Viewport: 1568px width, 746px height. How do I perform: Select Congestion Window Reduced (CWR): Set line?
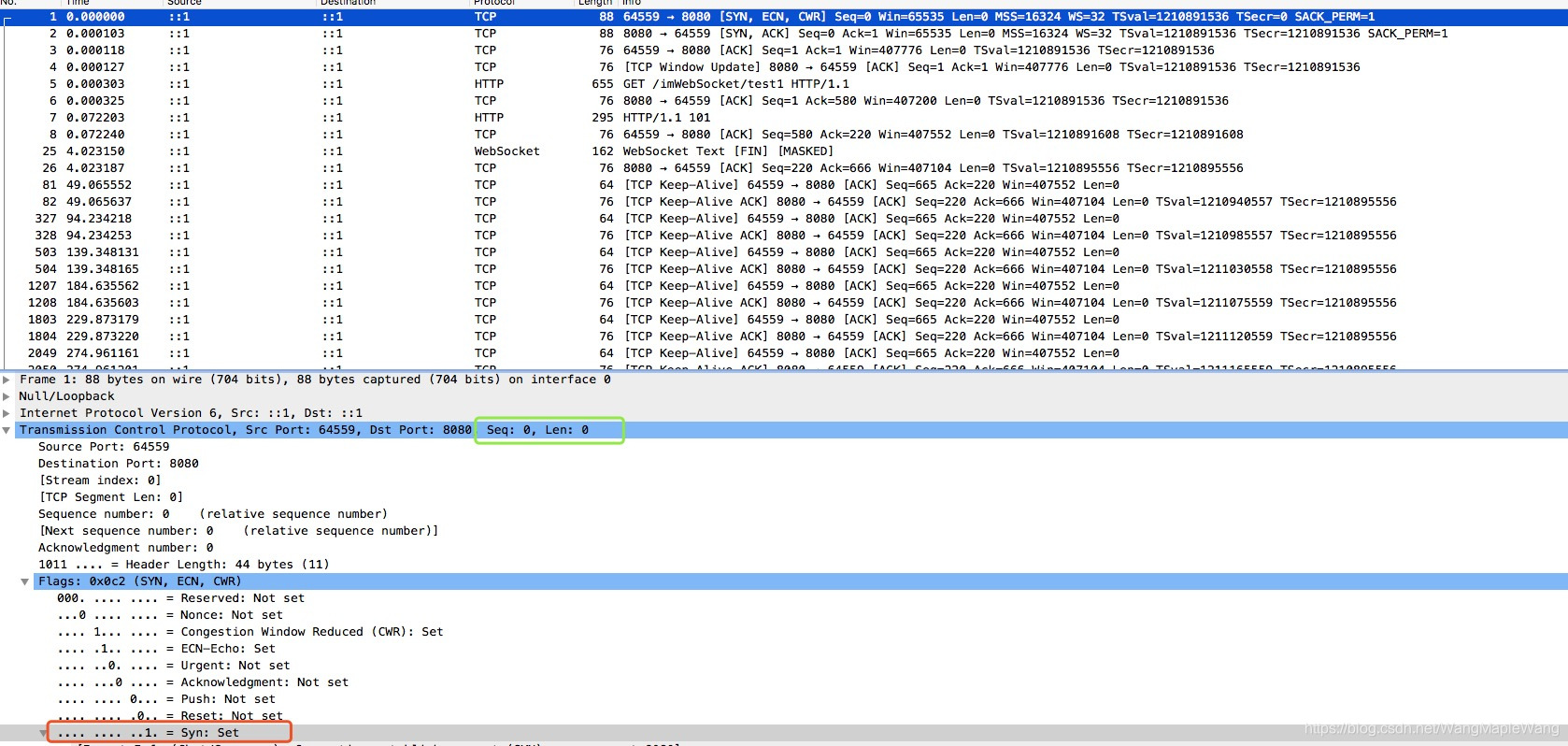click(250, 632)
